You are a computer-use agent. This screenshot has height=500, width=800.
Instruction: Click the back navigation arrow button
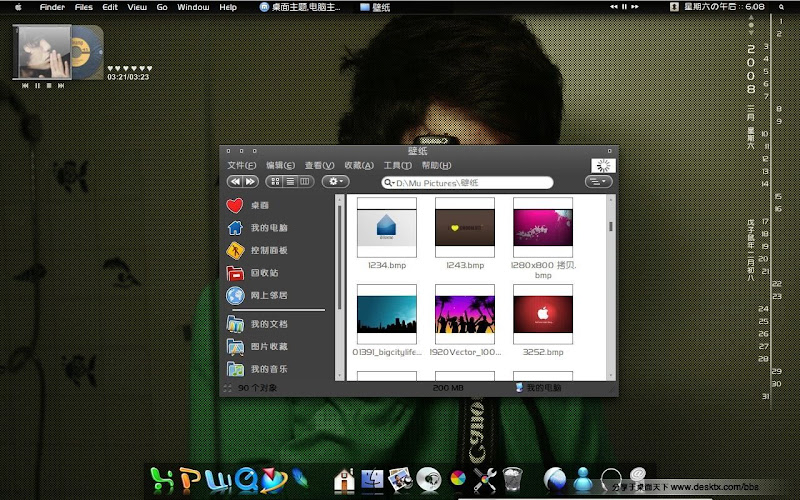[235, 182]
